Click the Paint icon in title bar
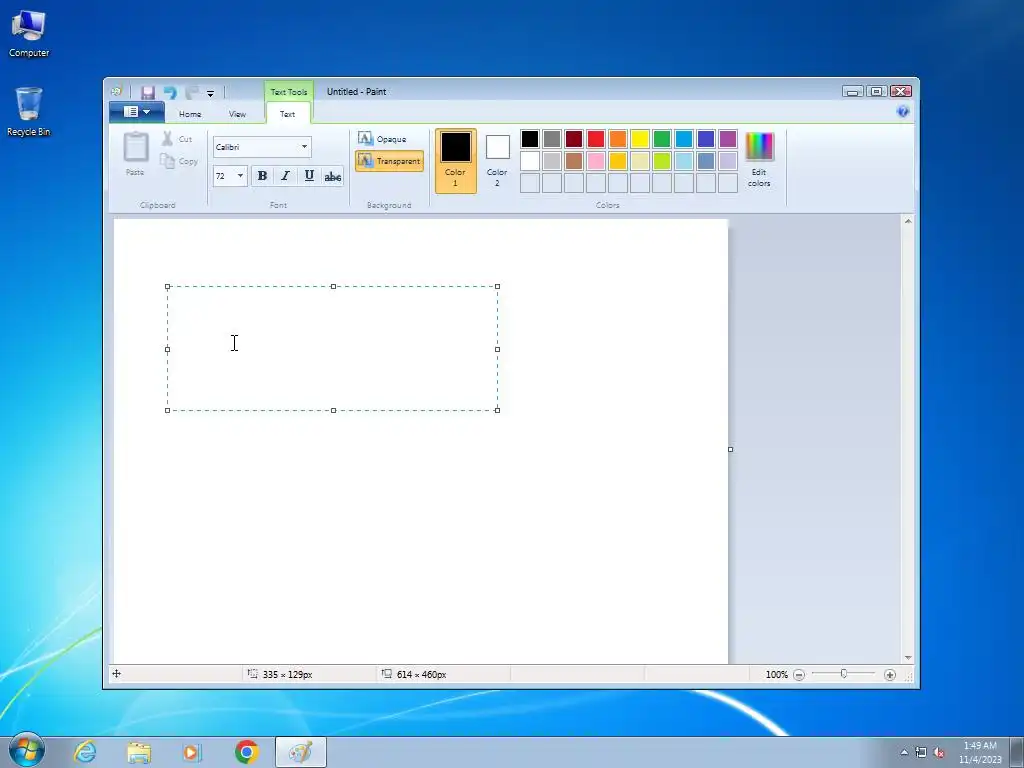This screenshot has width=1024, height=768. coord(116,91)
